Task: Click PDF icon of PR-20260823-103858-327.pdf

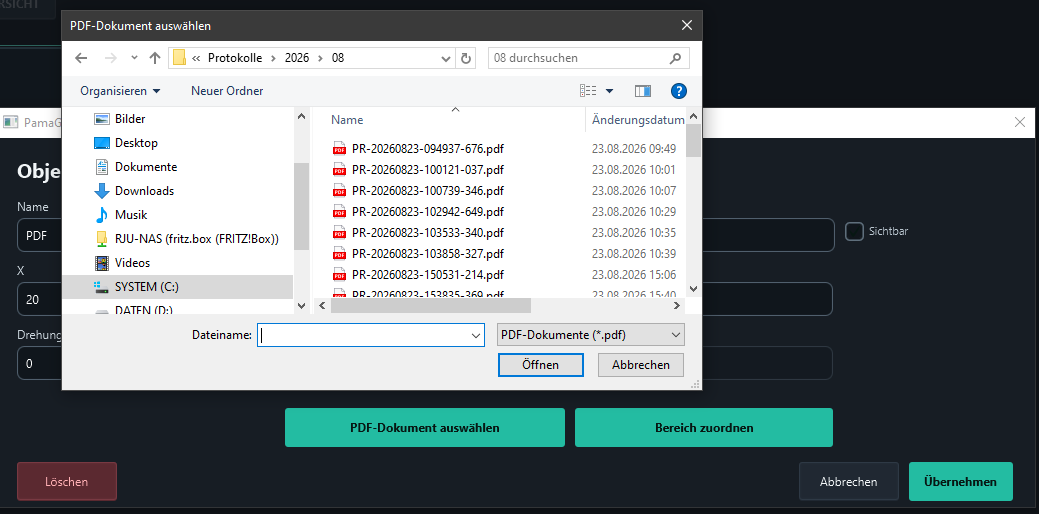Action: (339, 254)
